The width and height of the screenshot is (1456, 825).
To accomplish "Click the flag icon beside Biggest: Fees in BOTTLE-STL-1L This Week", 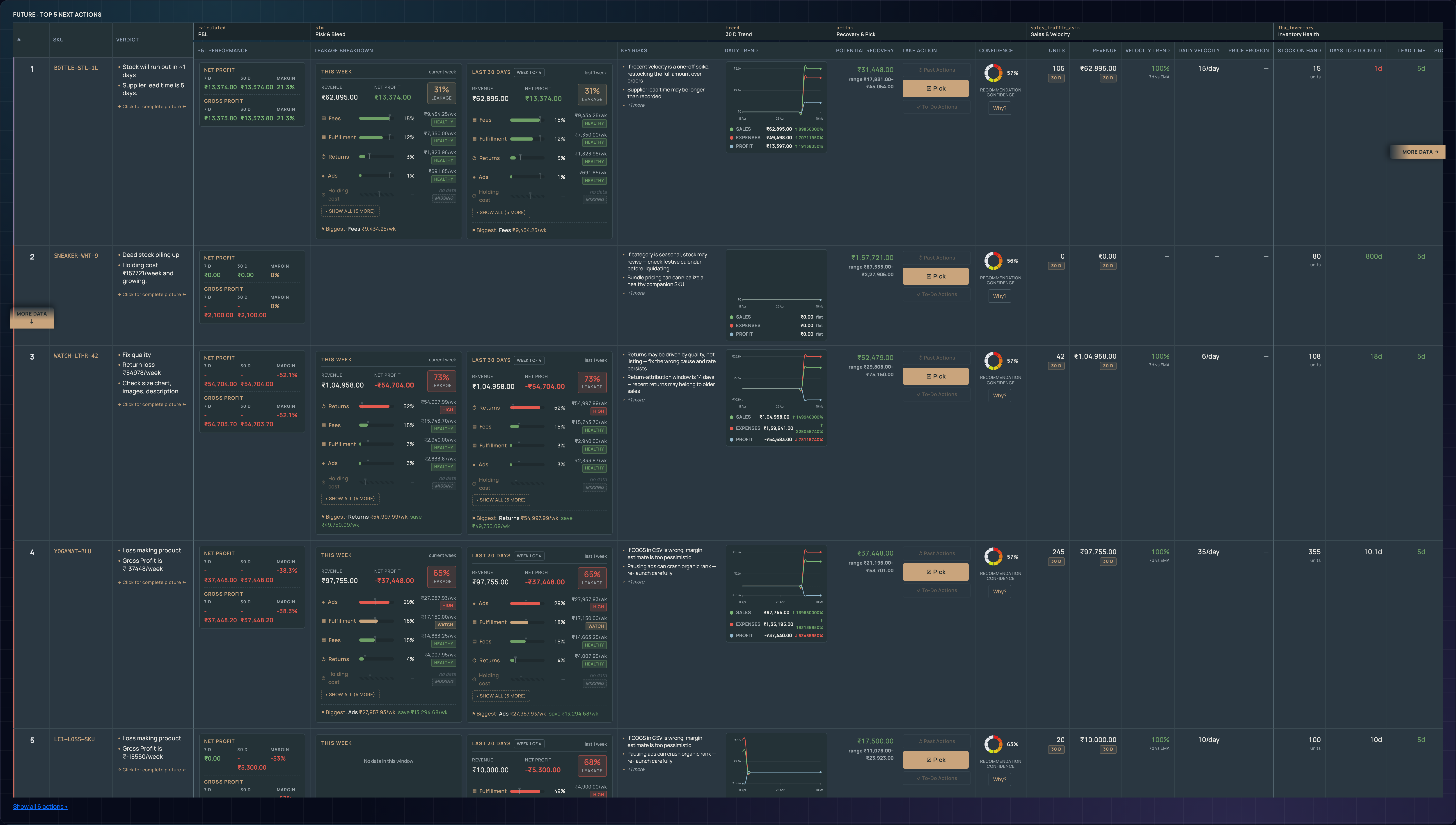I will (323, 229).
